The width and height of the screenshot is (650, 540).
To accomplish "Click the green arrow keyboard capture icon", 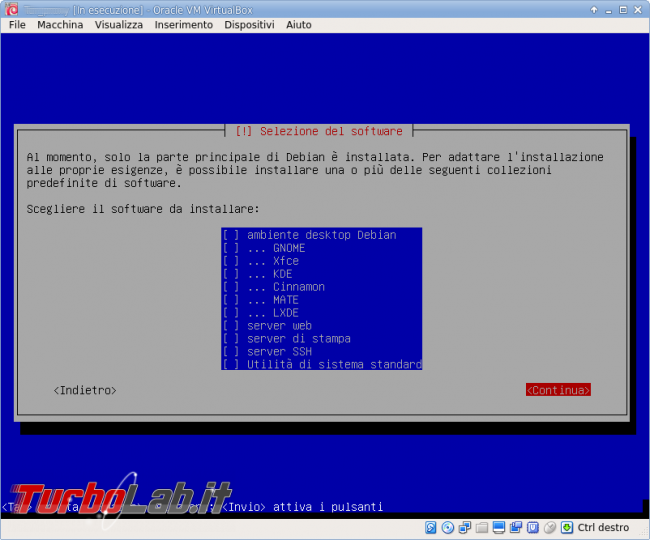I will pos(567,527).
